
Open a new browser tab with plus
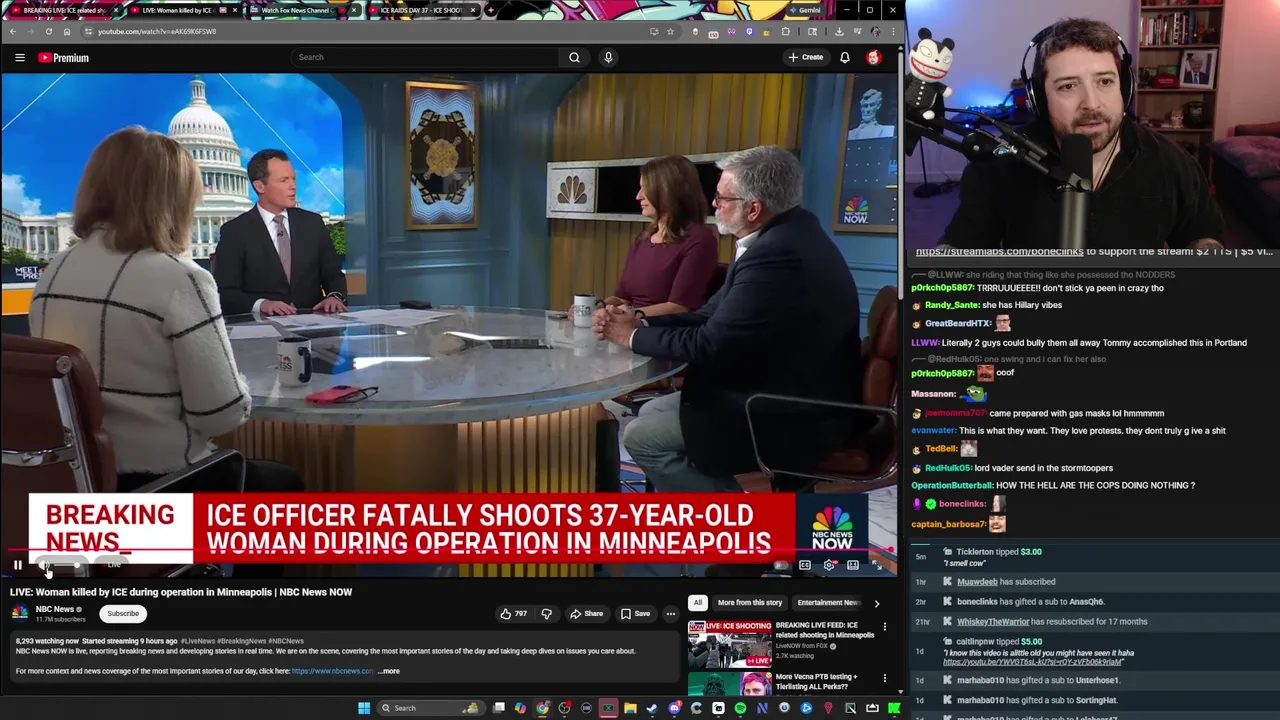tap(490, 10)
